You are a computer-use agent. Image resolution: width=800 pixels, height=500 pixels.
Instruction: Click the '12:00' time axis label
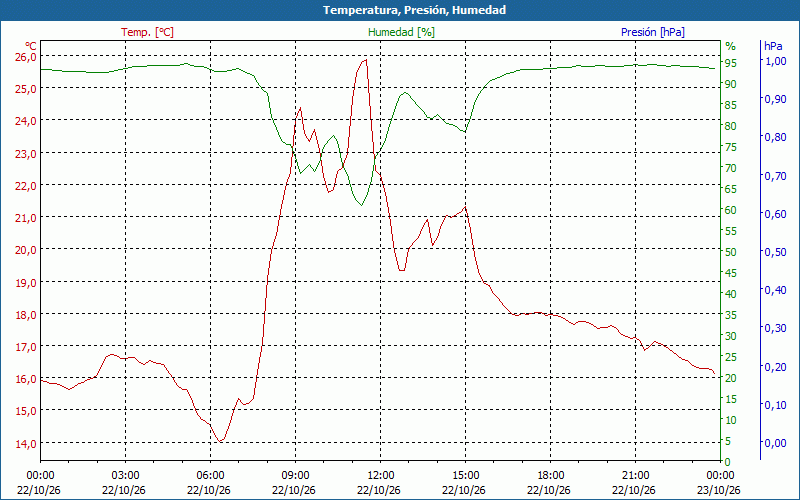point(381,476)
